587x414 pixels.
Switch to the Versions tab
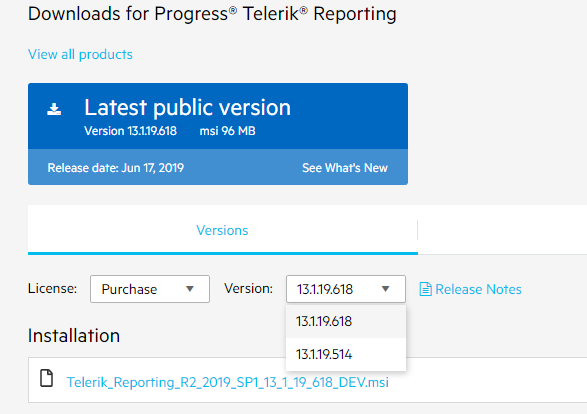coord(222,230)
